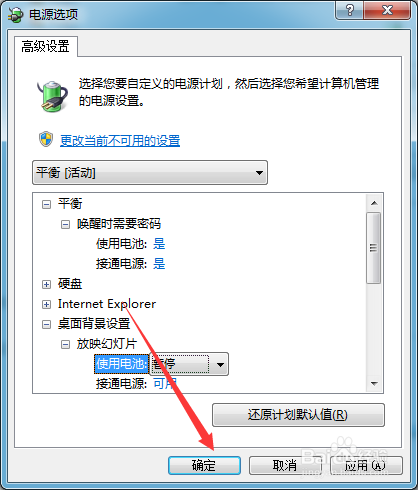Screen dimensions: 418x490
Task: Collapse the 桌面背景设置 node
Action: coord(46,324)
